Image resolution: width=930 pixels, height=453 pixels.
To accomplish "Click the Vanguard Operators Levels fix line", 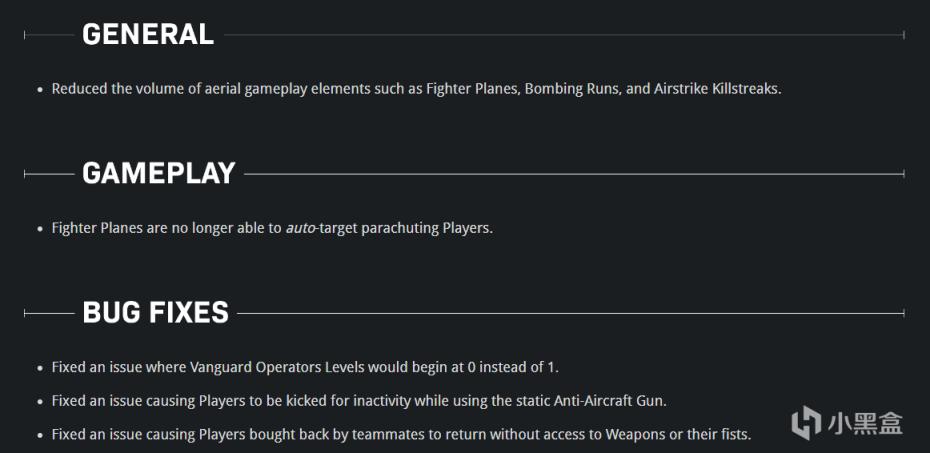I will point(305,367).
